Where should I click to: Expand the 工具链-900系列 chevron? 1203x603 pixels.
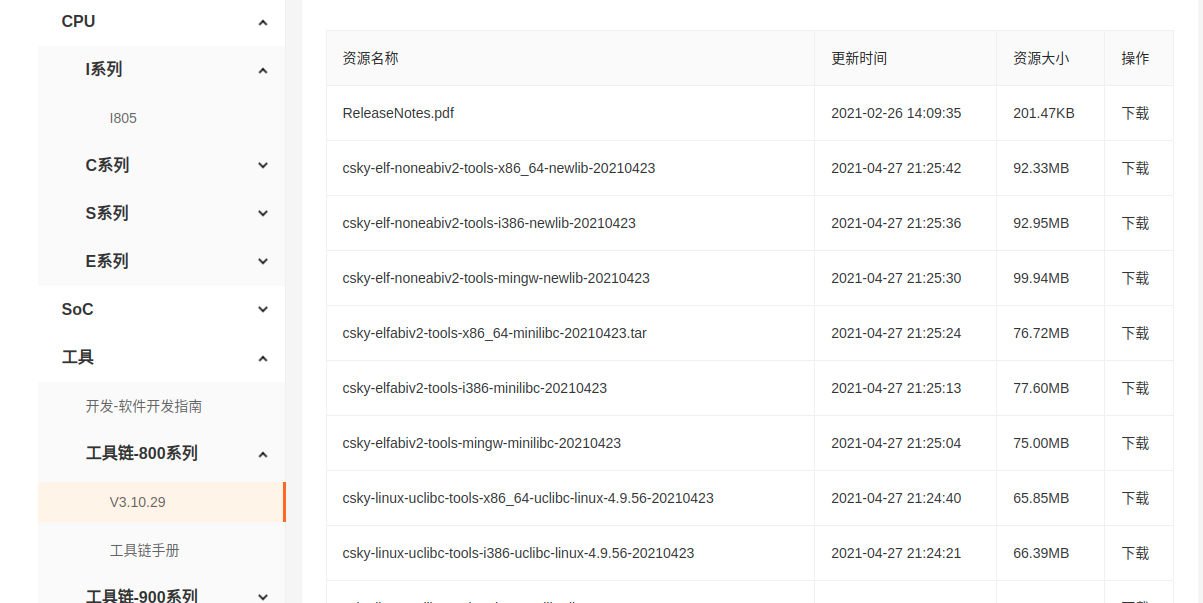(263, 597)
